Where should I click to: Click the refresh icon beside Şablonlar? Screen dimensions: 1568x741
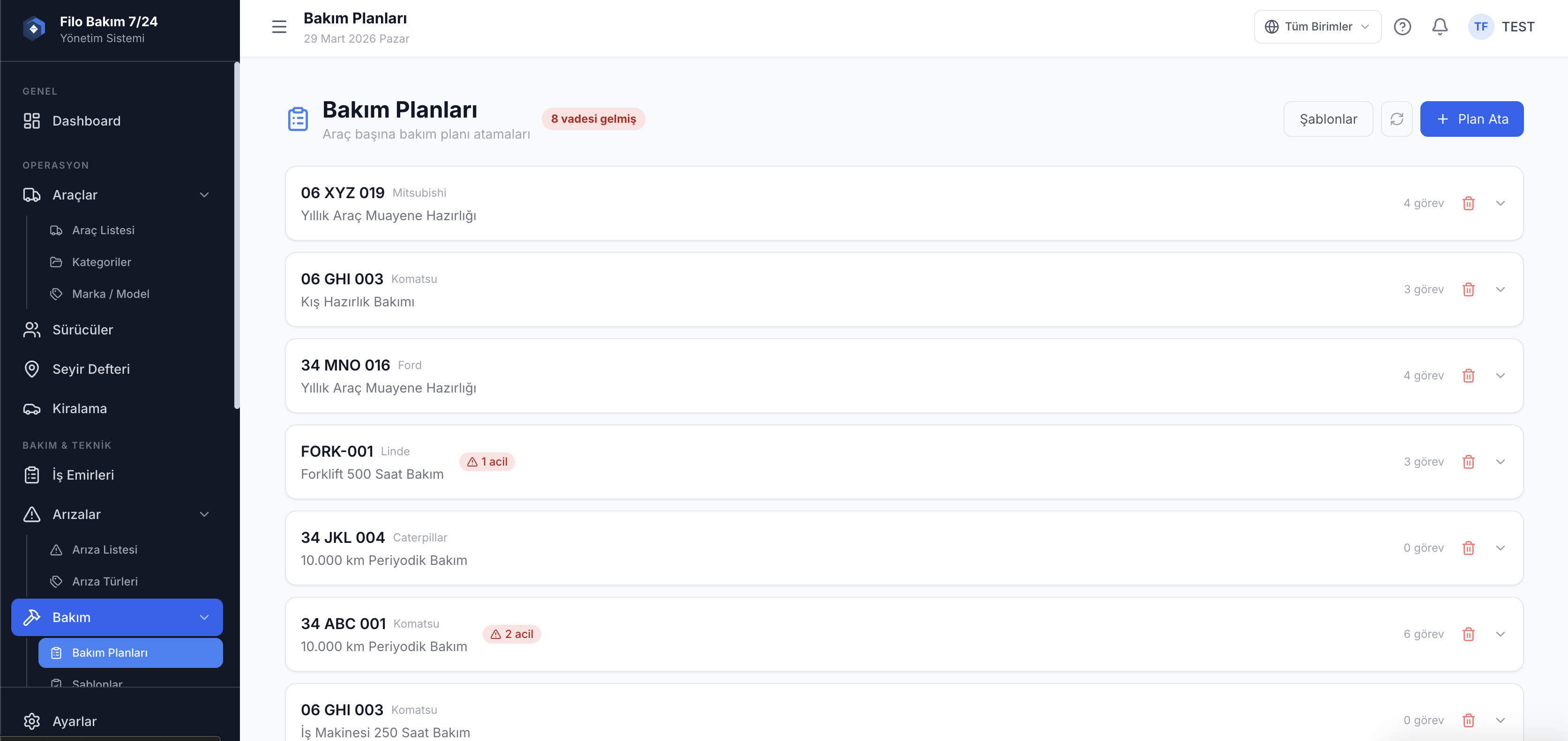point(1396,119)
